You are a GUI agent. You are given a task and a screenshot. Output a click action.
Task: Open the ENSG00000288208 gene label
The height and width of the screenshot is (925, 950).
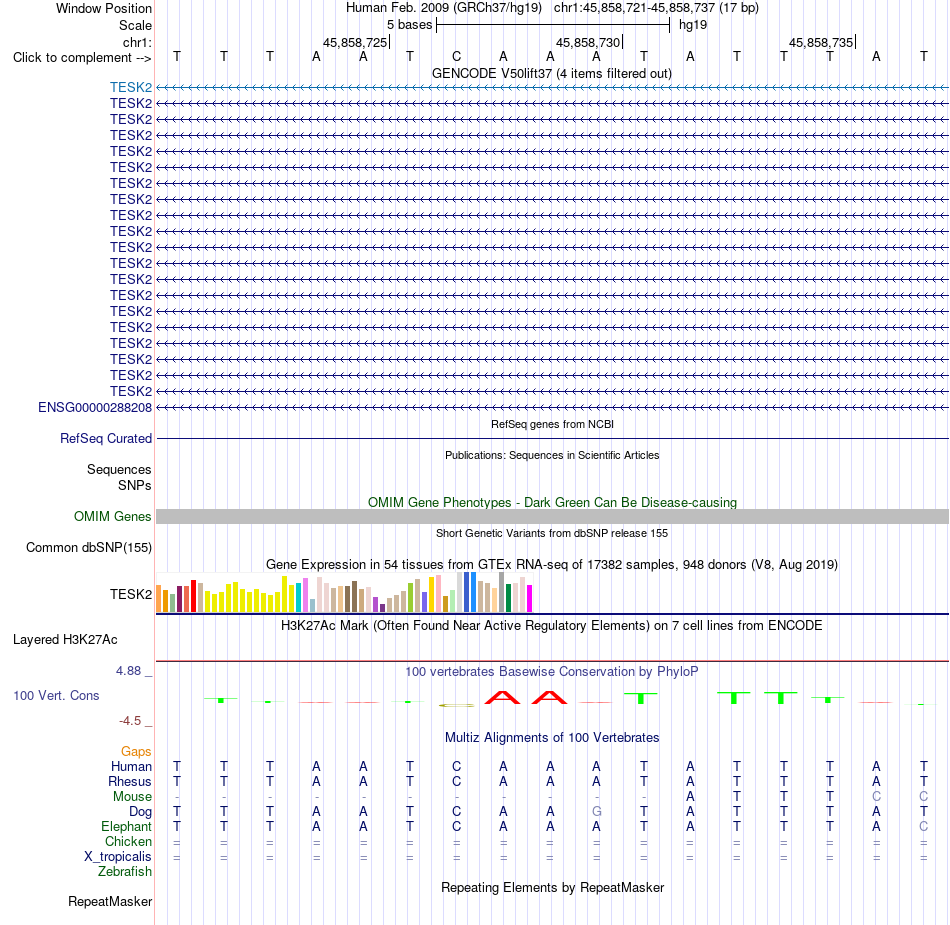click(95, 408)
